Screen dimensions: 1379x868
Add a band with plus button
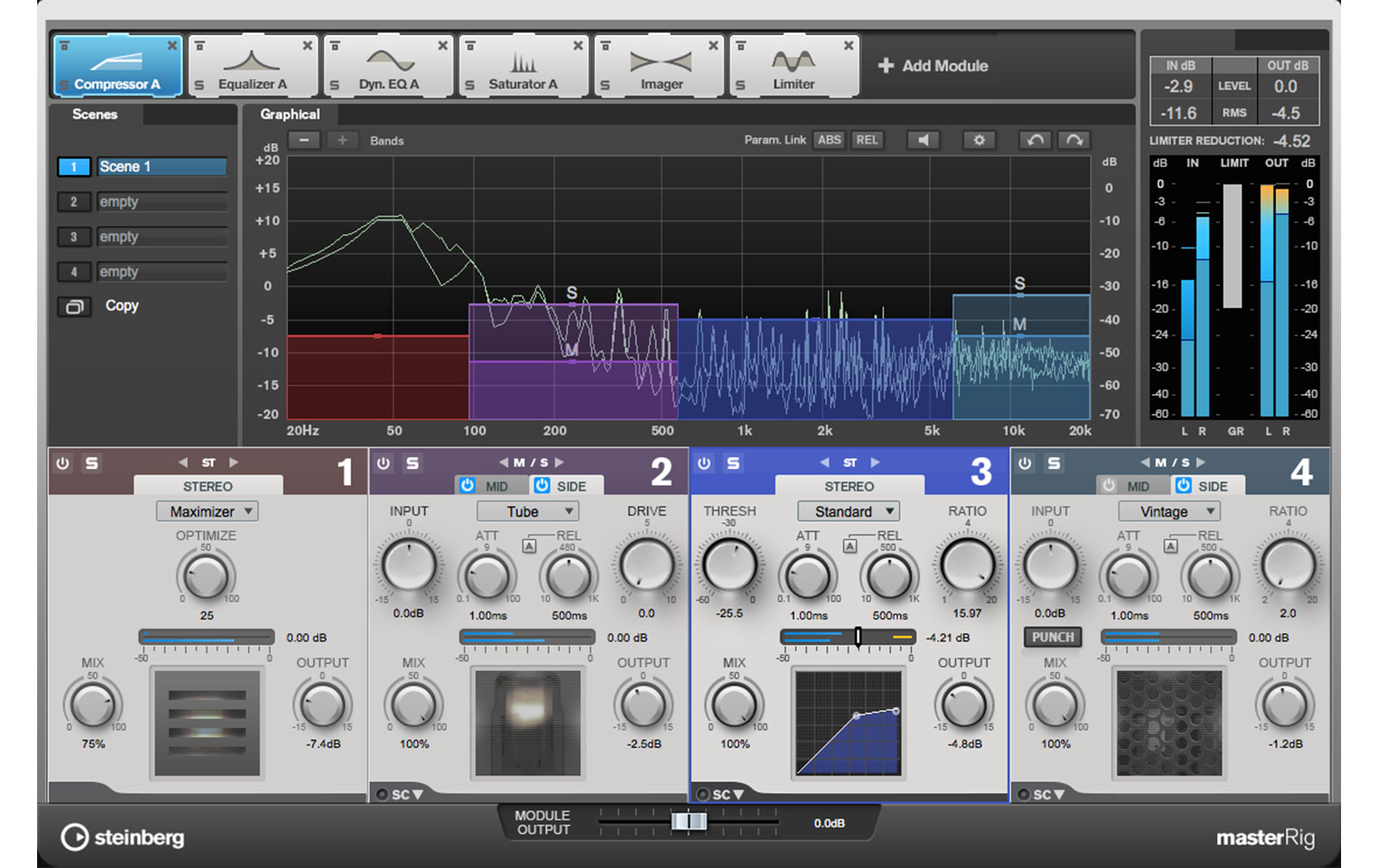(x=342, y=141)
